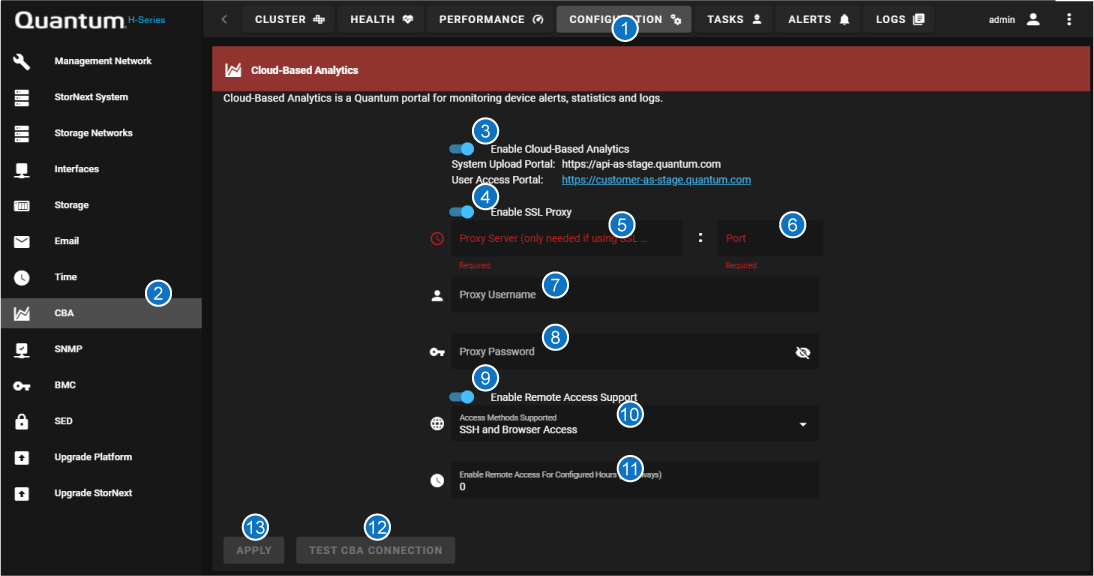Viewport: 1094px width, 576px height.
Task: Select Interfaces in sidebar
Action: tap(101, 169)
